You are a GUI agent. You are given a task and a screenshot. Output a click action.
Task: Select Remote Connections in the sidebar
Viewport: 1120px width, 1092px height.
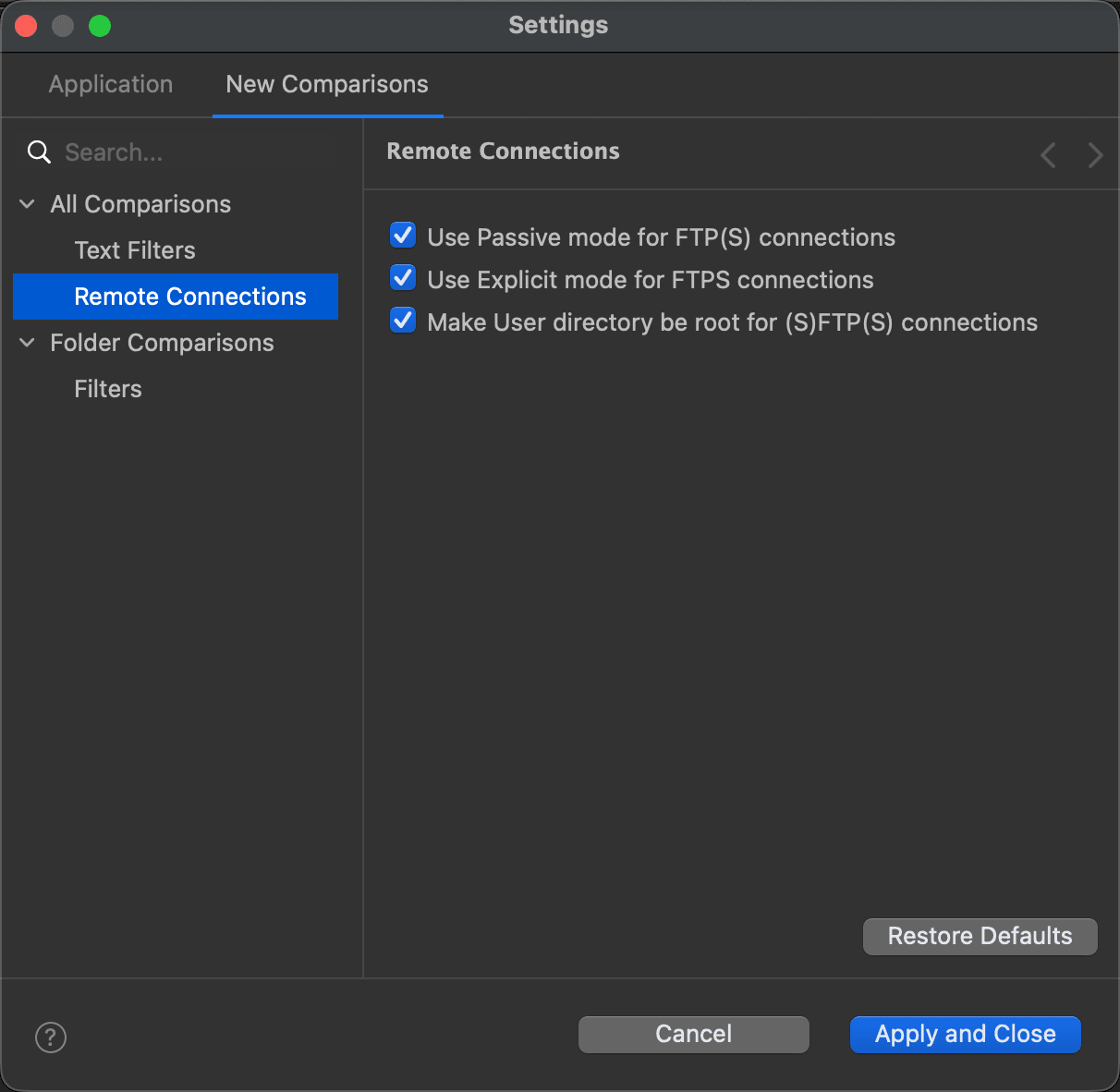(176, 297)
